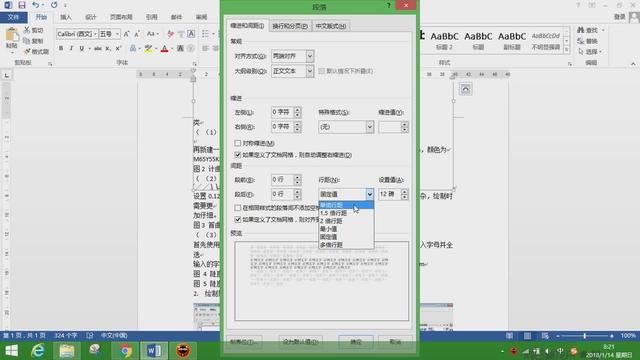The width and height of the screenshot is (640, 360).
Task: Click the Copy icon in clipboard group
Action: pyautogui.click(x=27, y=41)
